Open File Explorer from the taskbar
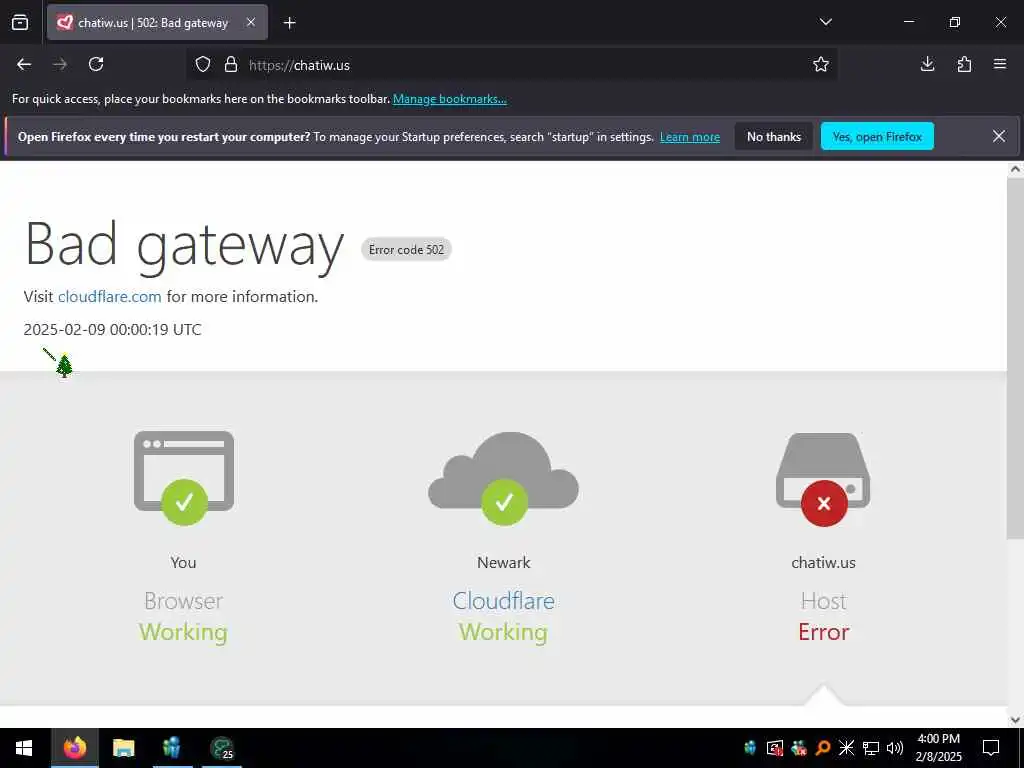The height and width of the screenshot is (768, 1024). [x=123, y=748]
